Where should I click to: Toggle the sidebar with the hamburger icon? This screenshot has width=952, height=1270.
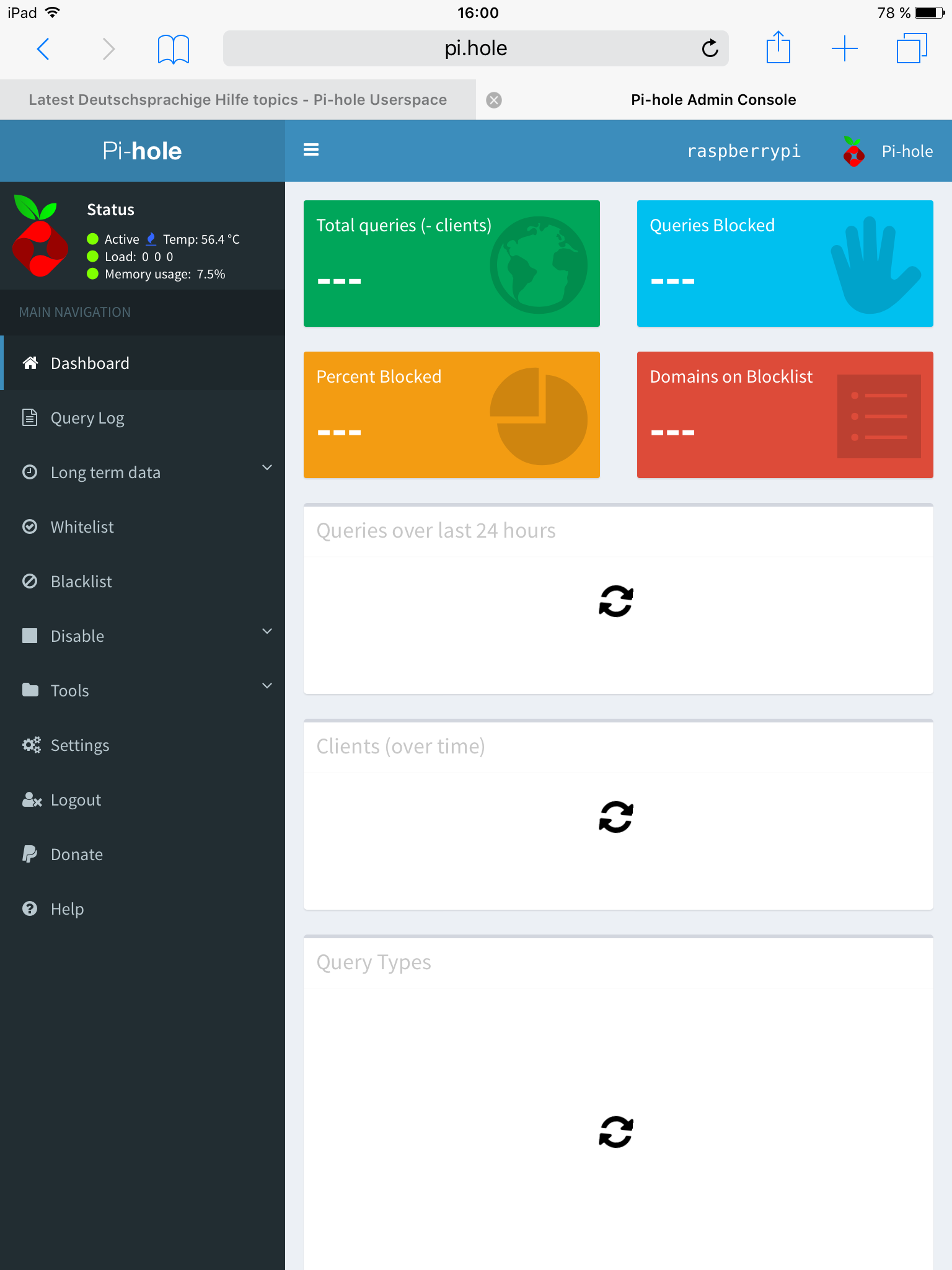coord(311,150)
